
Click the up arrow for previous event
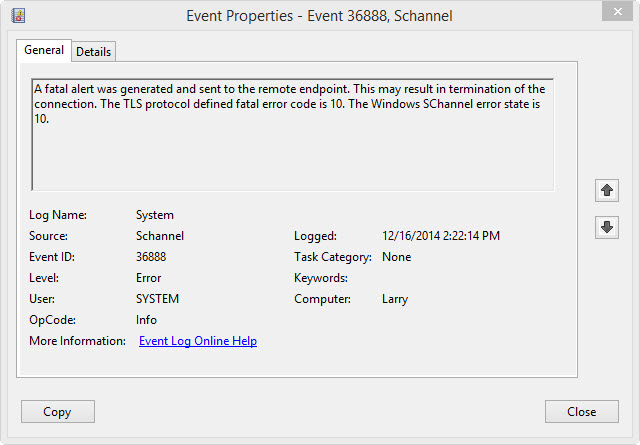(607, 190)
